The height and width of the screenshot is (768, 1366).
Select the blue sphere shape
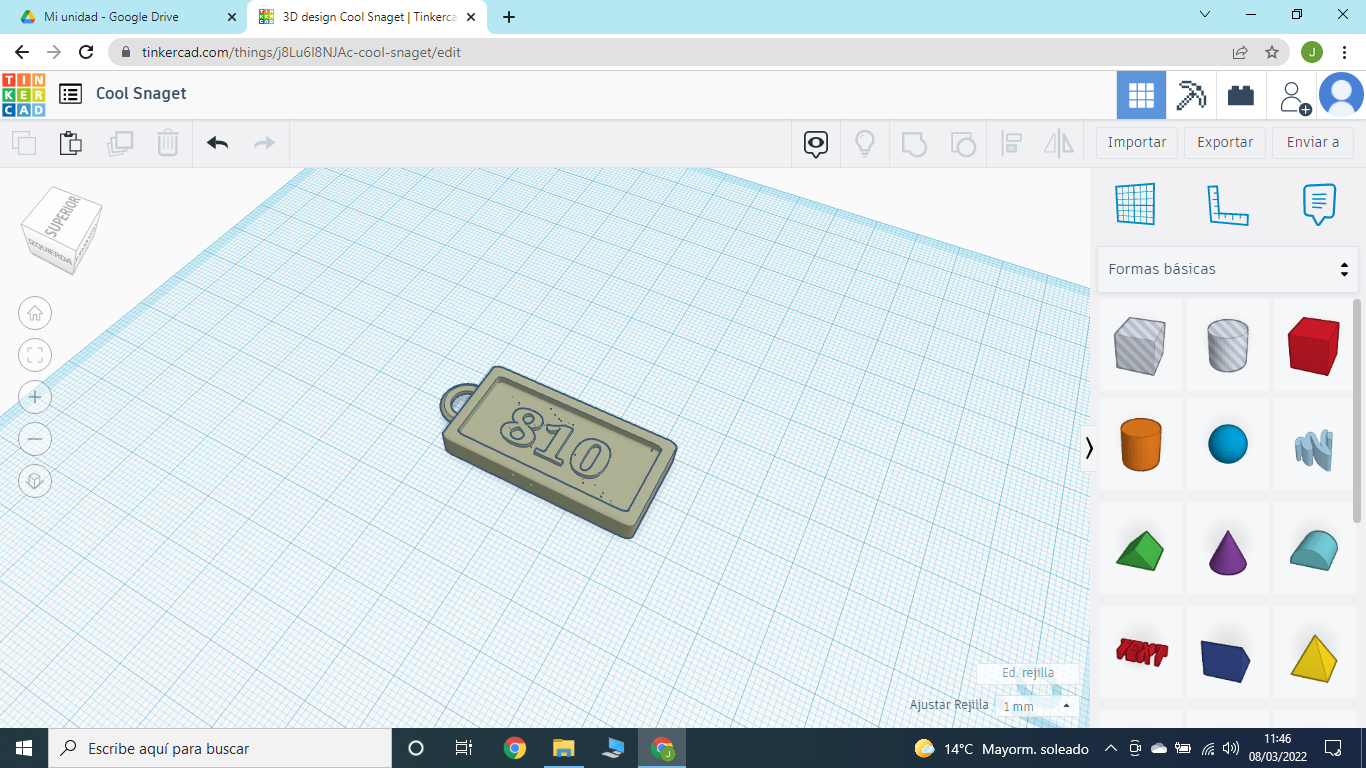point(1228,445)
